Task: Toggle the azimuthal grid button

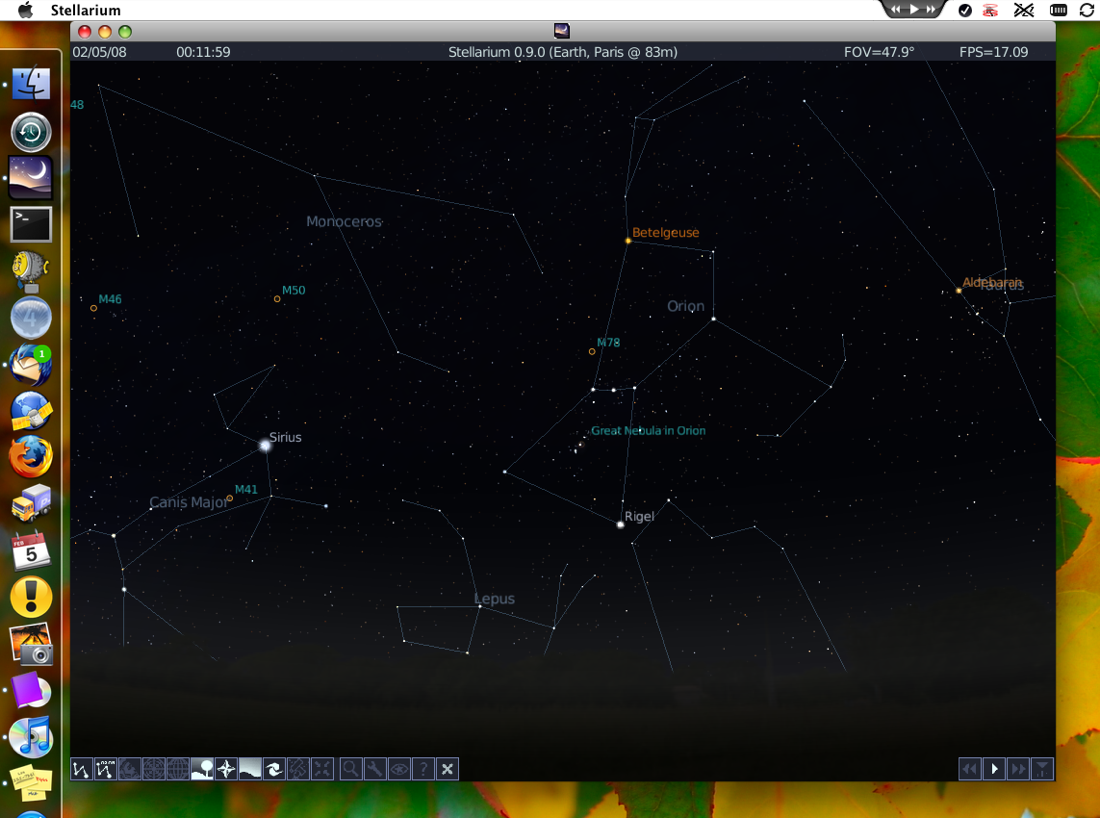Action: pyautogui.click(x=154, y=770)
